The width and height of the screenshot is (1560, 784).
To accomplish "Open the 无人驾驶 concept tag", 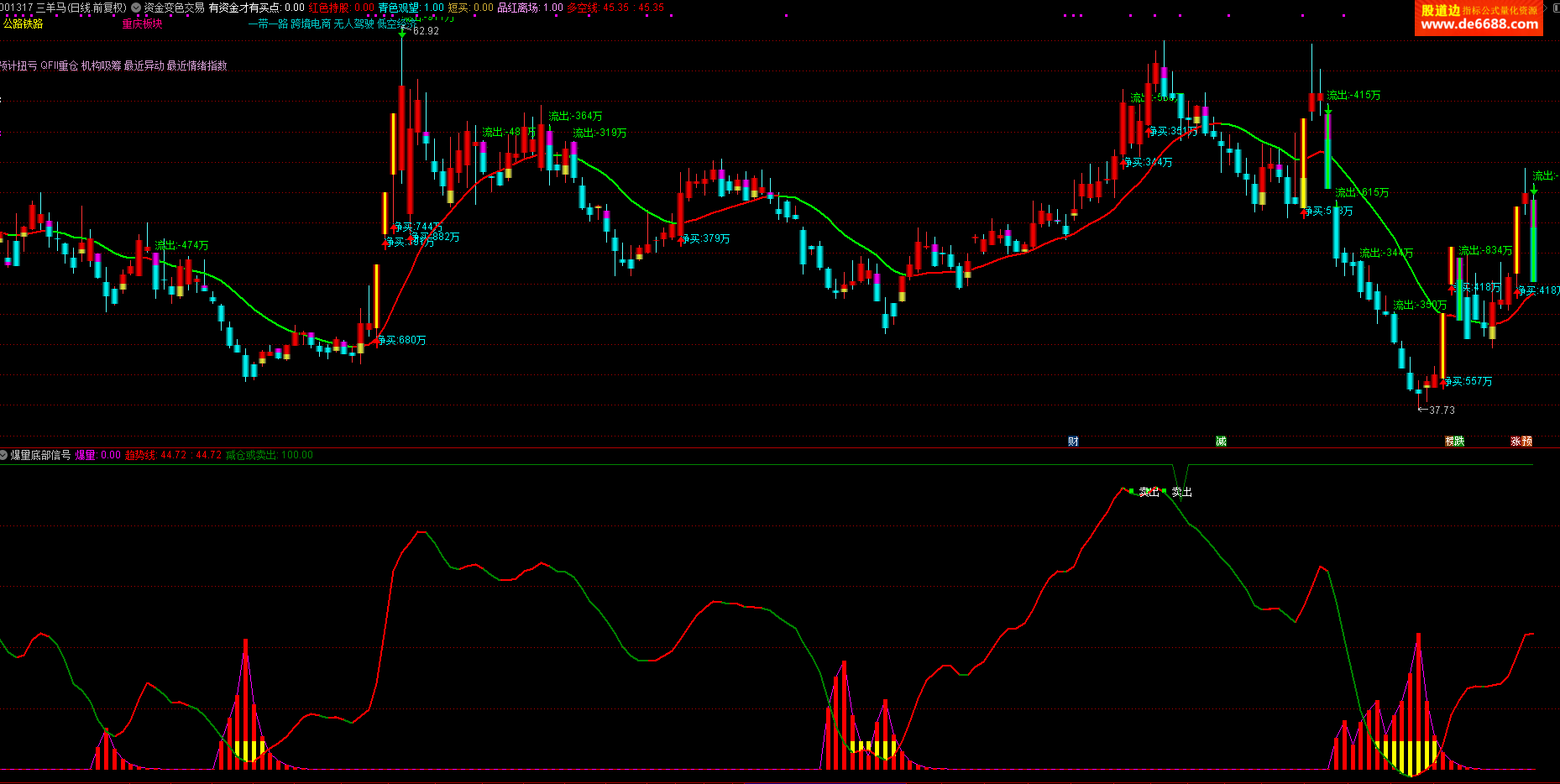I will [354, 24].
